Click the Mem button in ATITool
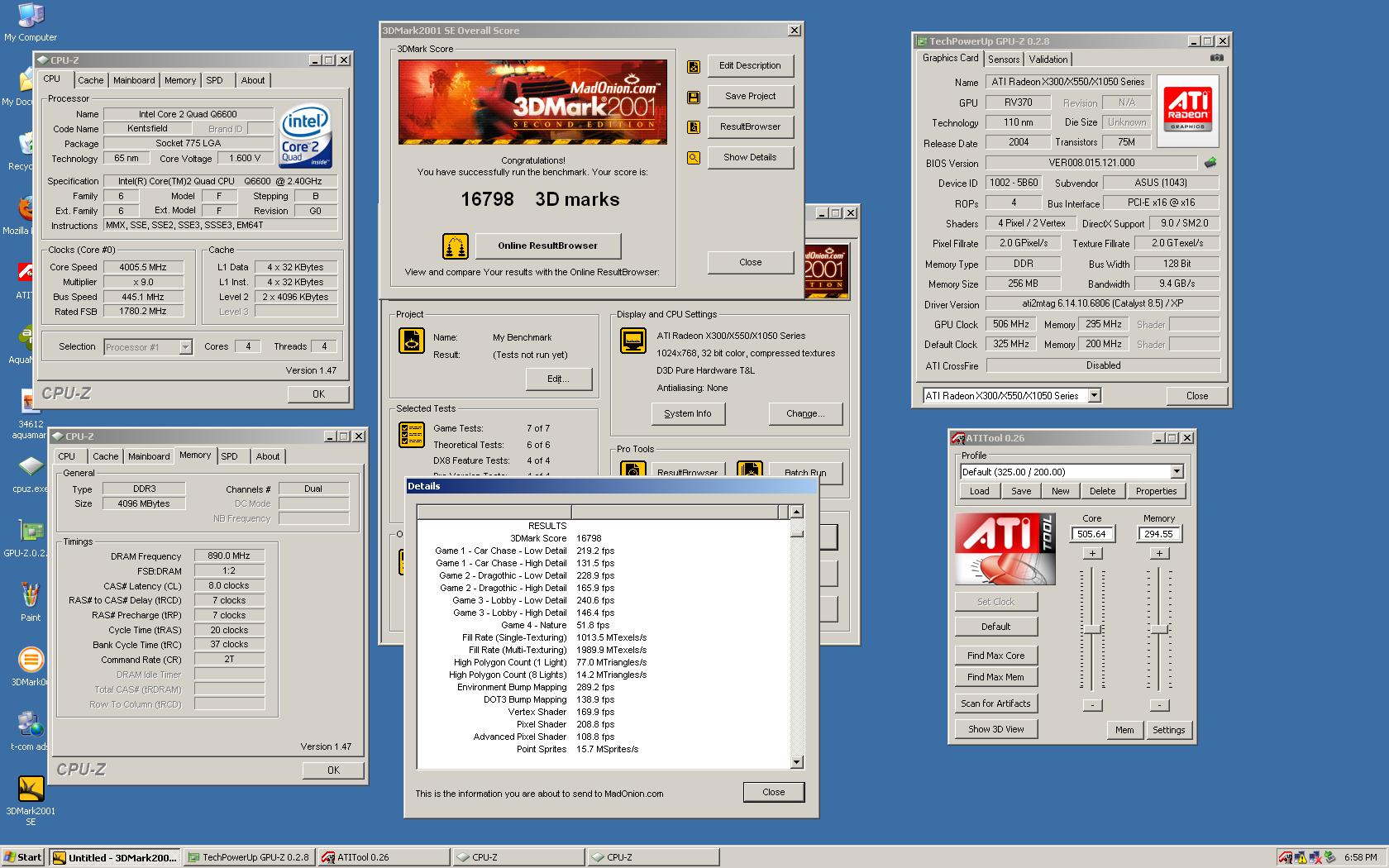This screenshot has width=1389, height=868. [x=1124, y=730]
